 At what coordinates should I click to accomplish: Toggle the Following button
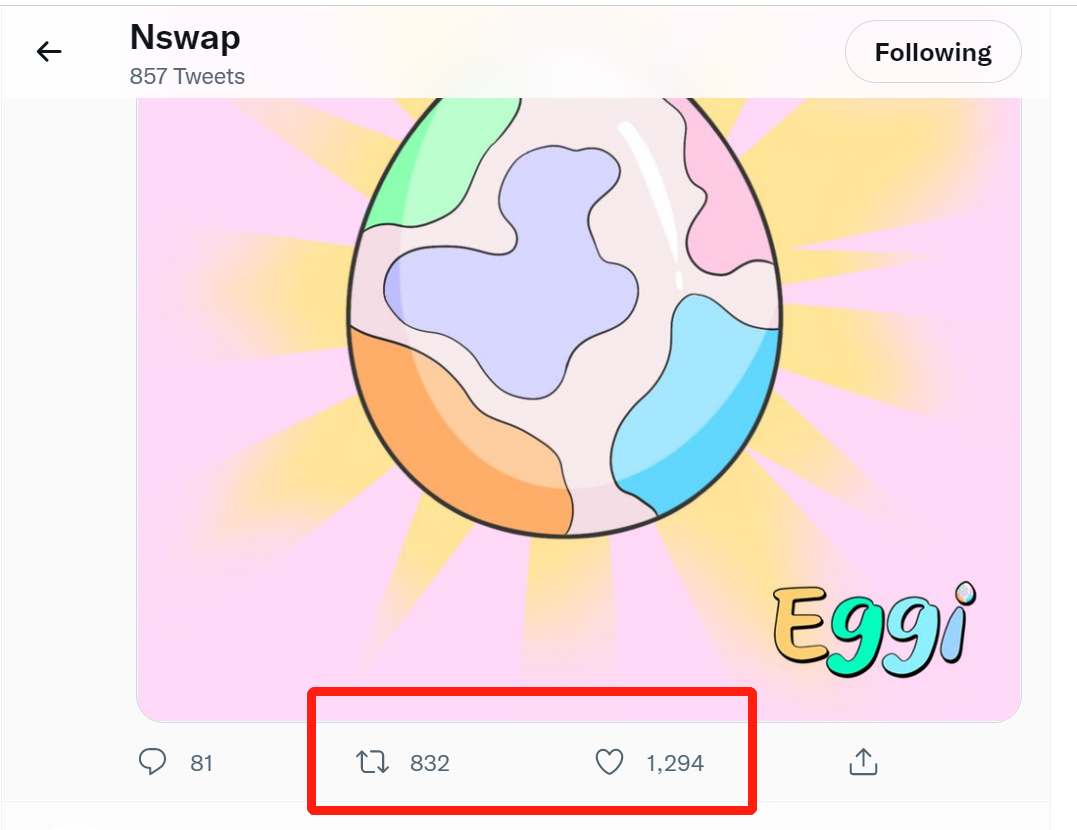point(932,52)
